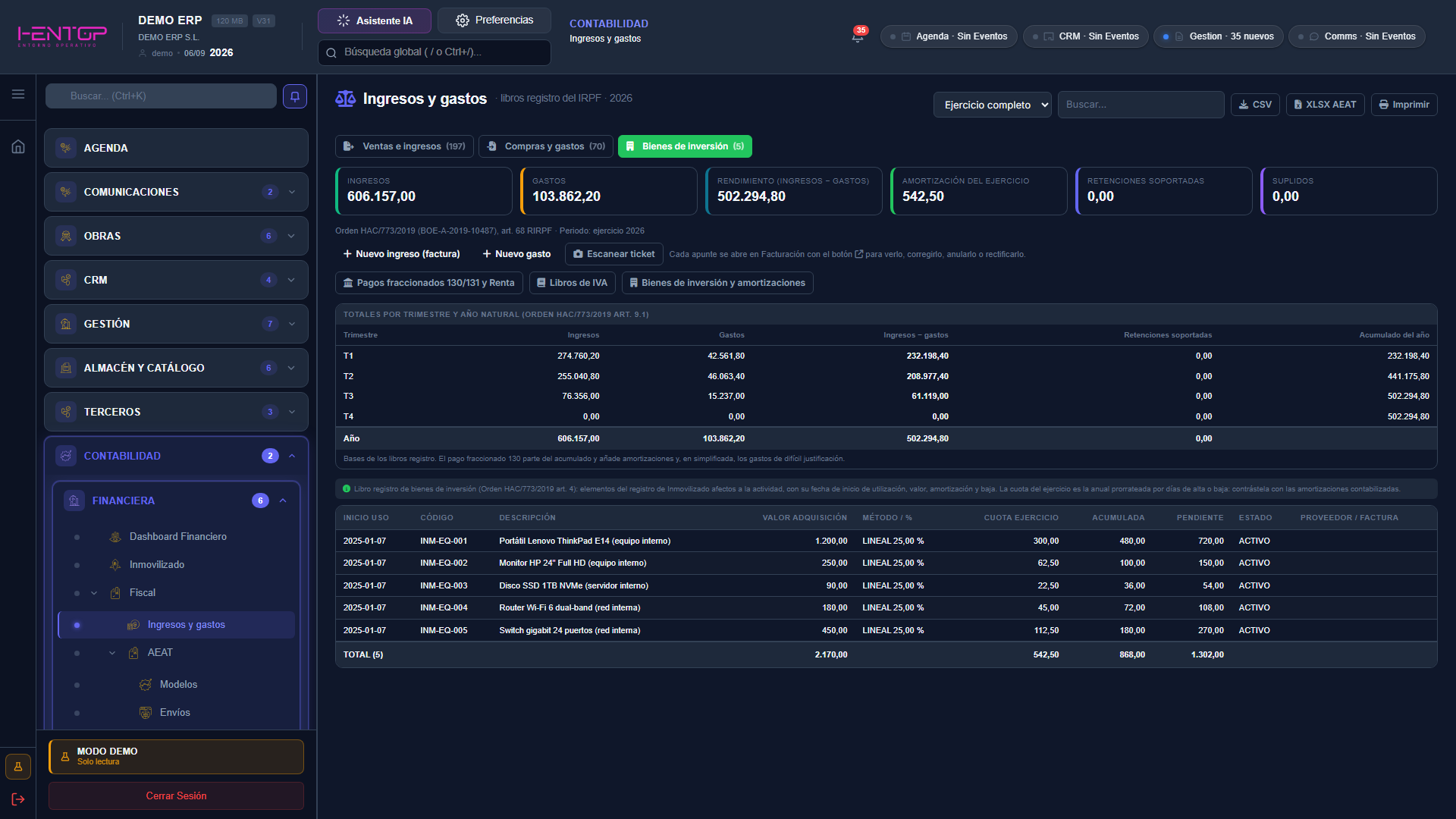Click the notifications bell with badge 35
Image resolution: width=1456 pixels, height=819 pixels.
pyautogui.click(x=858, y=36)
